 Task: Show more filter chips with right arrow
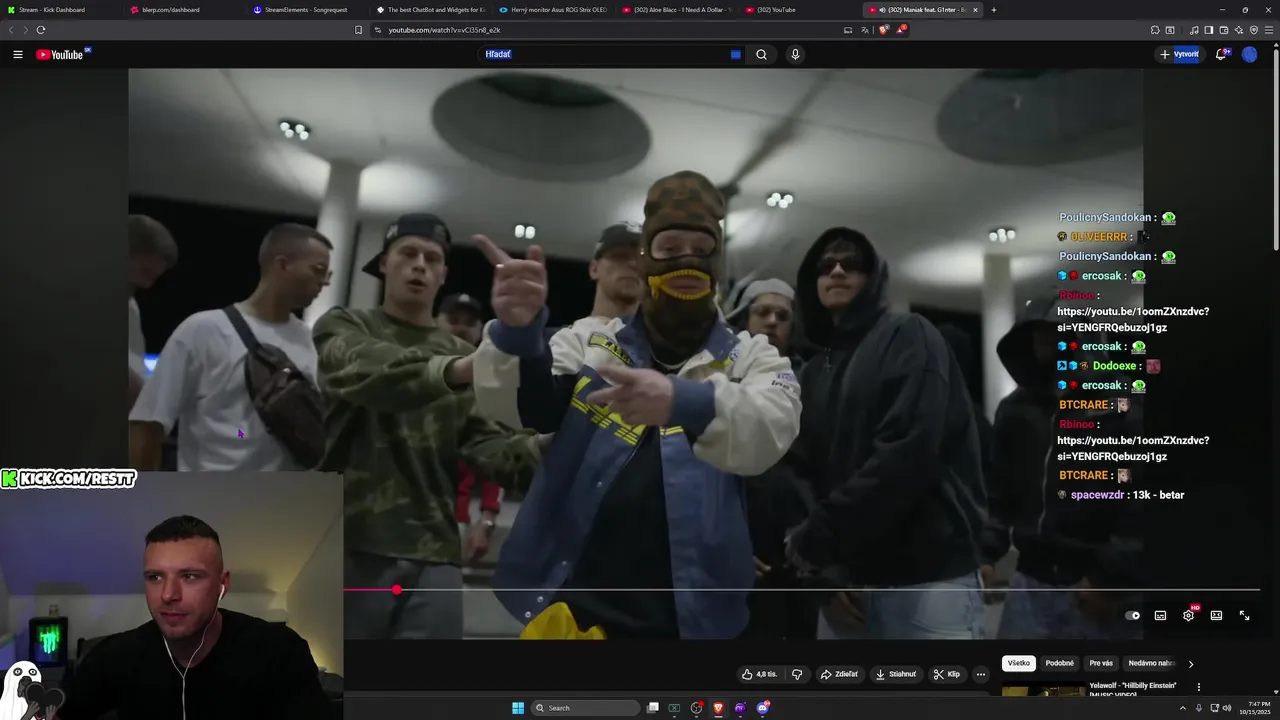click(x=1190, y=664)
